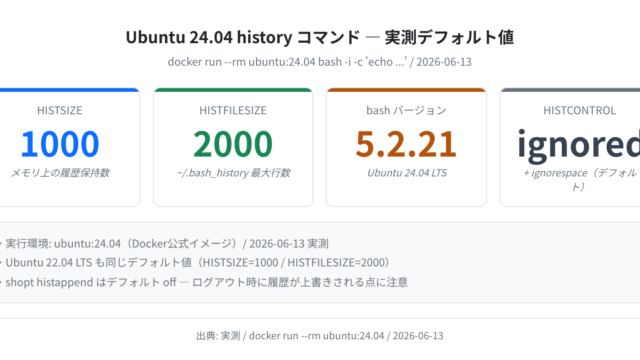Click the blue top bar of HISTSIZE card
The height and width of the screenshot is (360, 640).
pos(70,90)
